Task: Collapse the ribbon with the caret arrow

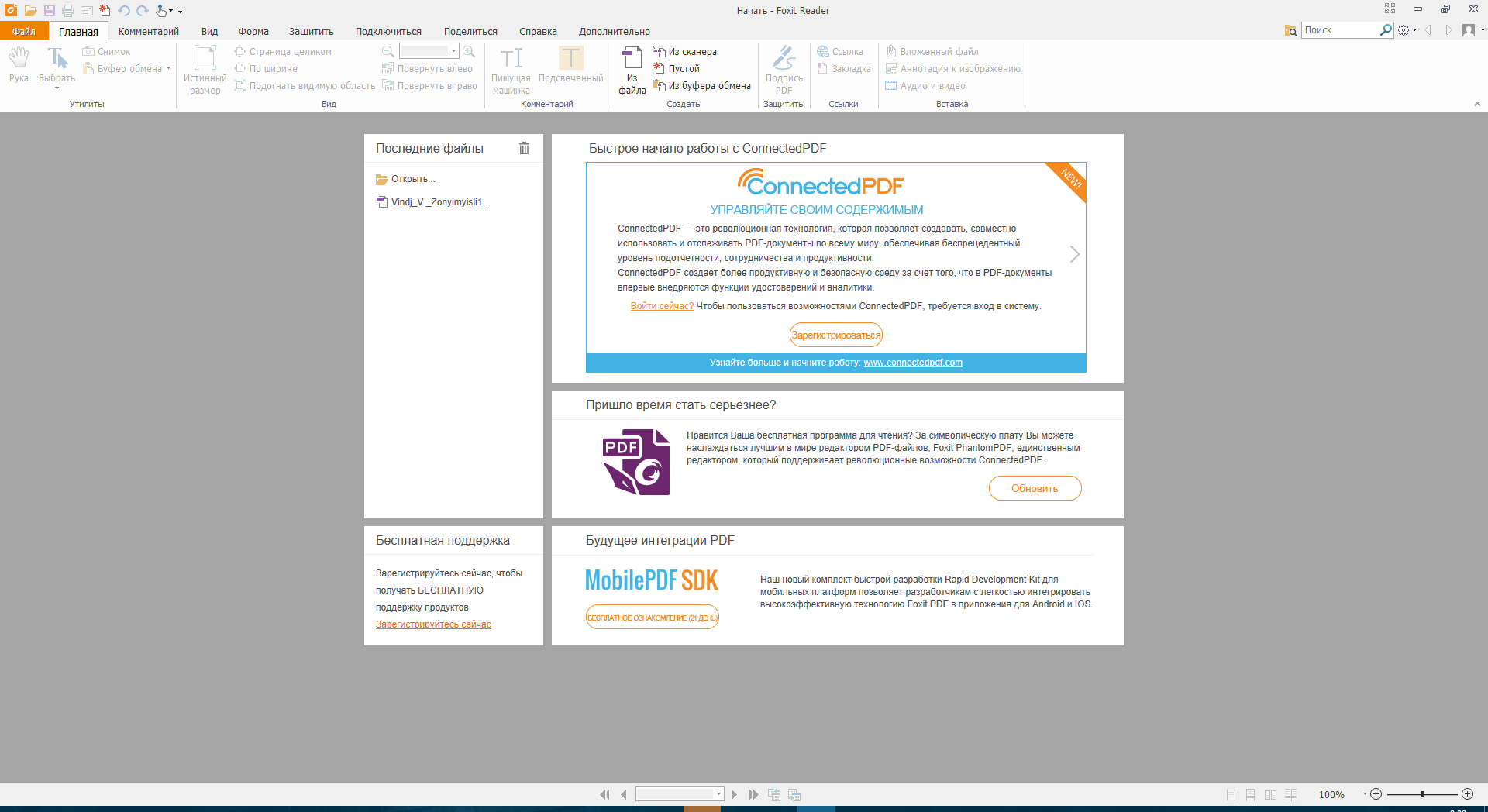Action: pyautogui.click(x=1477, y=104)
